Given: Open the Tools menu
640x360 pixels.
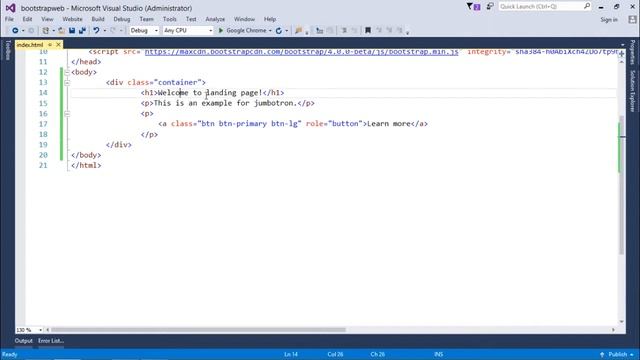Looking at the screenshot, I should [x=169, y=19].
